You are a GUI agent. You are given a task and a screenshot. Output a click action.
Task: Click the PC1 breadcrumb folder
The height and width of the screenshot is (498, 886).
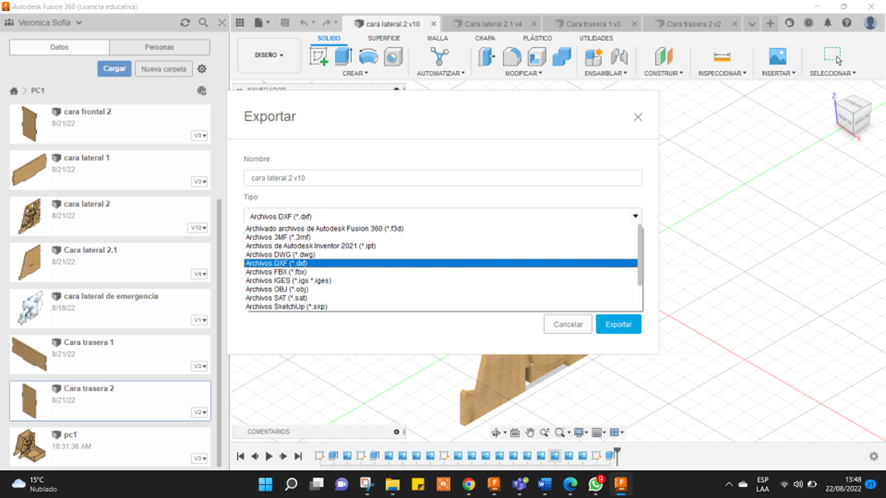37,90
